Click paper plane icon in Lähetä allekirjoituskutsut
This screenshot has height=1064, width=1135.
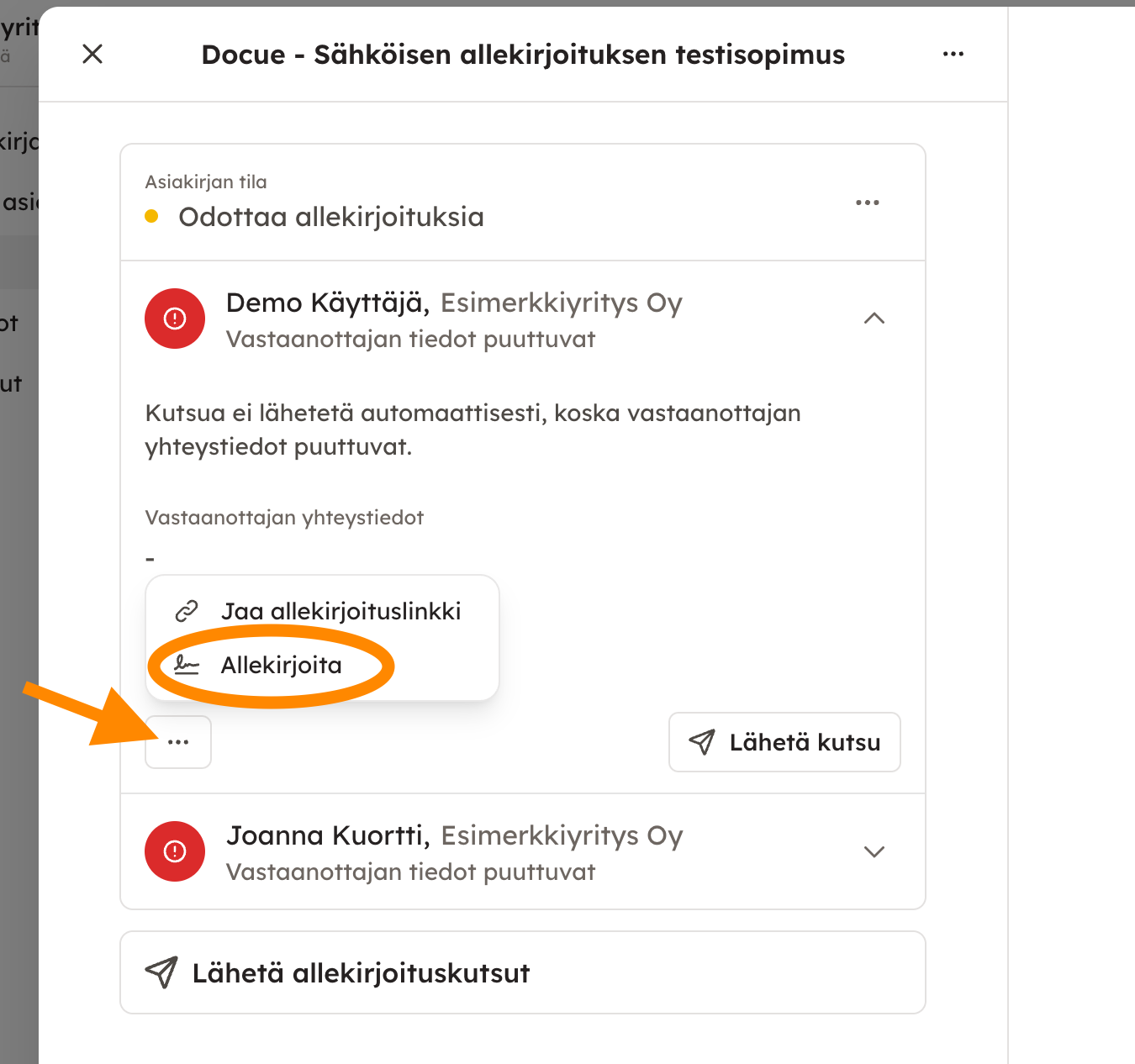pos(161,972)
